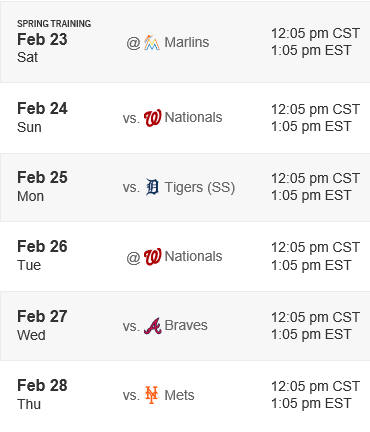Open the Tigers (SS) team link
The width and height of the screenshot is (370, 432).
pyautogui.click(x=200, y=187)
